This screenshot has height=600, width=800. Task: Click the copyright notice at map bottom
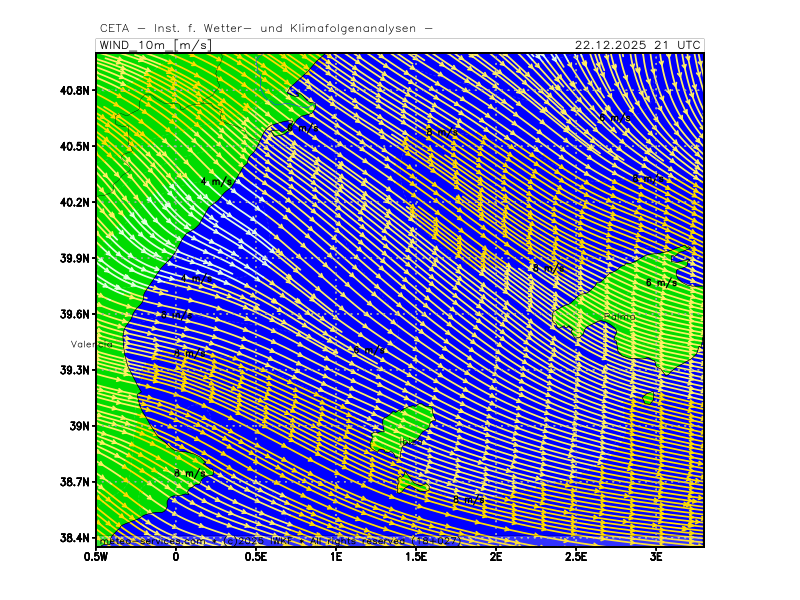pos(280,540)
